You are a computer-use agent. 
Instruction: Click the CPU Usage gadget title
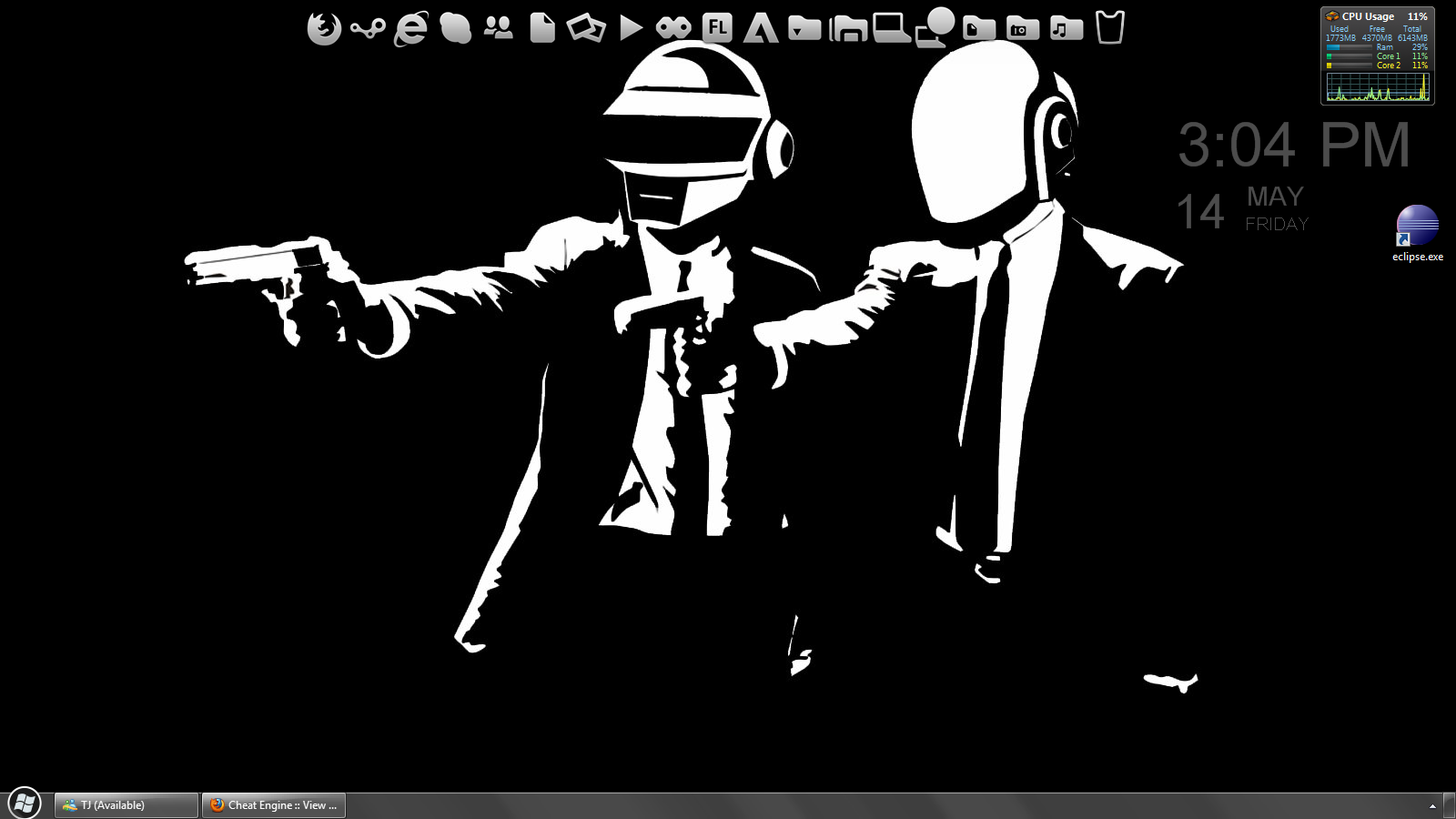coord(1368,16)
